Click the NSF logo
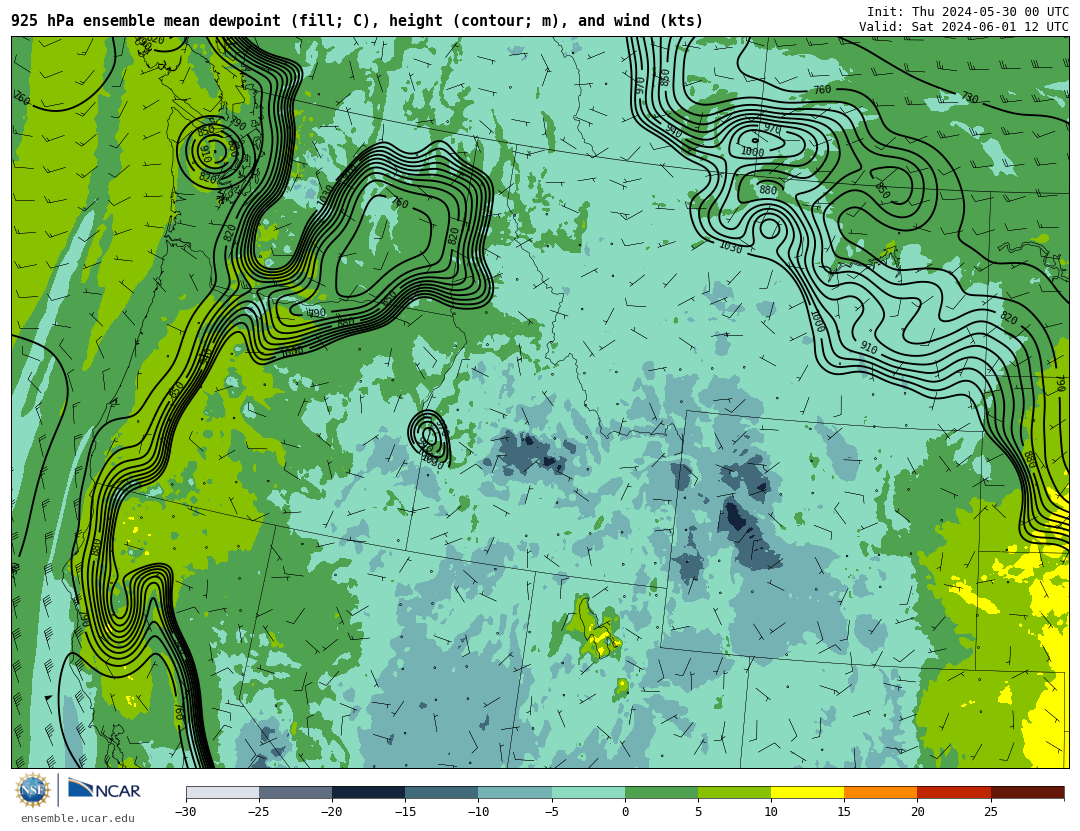Image resolution: width=1080 pixels, height=831 pixels. tap(33, 790)
